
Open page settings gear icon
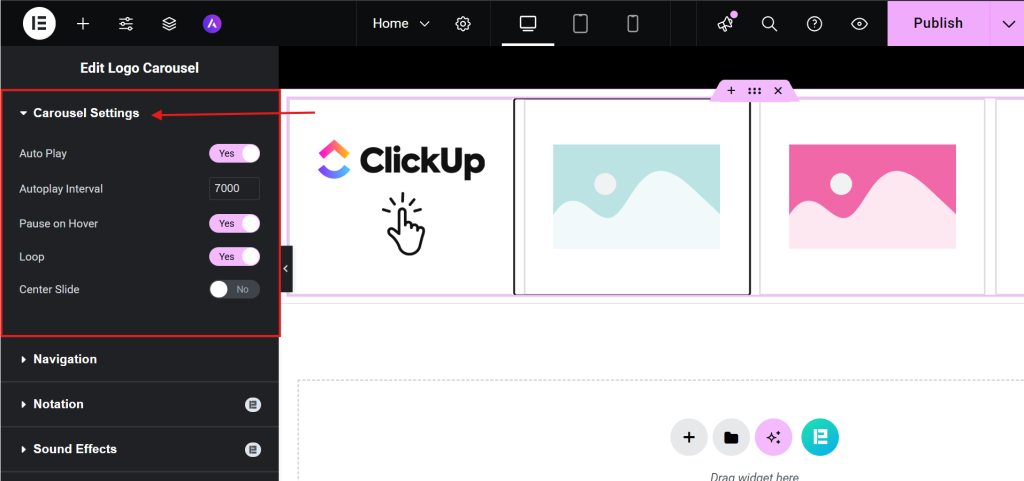[x=463, y=23]
